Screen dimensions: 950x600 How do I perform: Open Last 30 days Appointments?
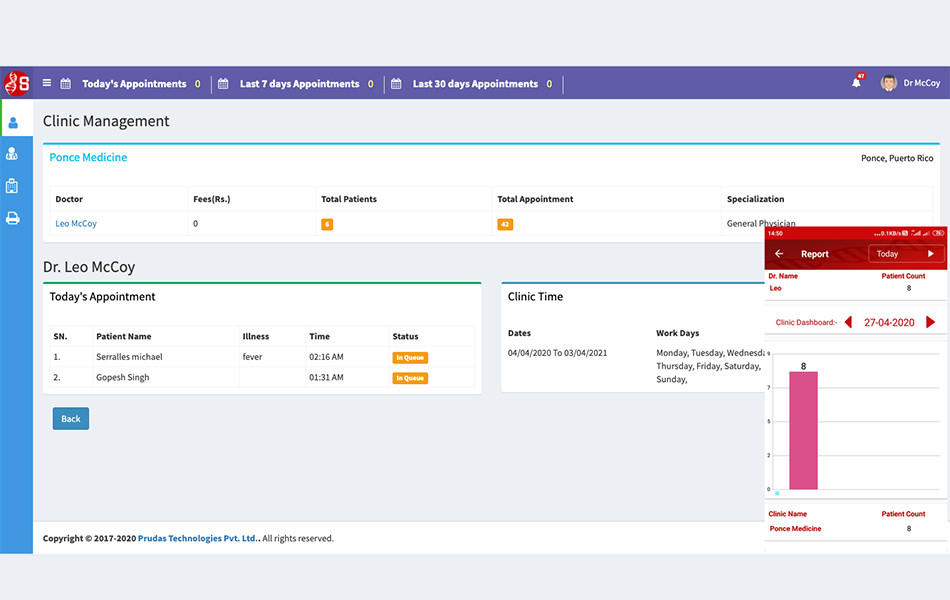[475, 84]
